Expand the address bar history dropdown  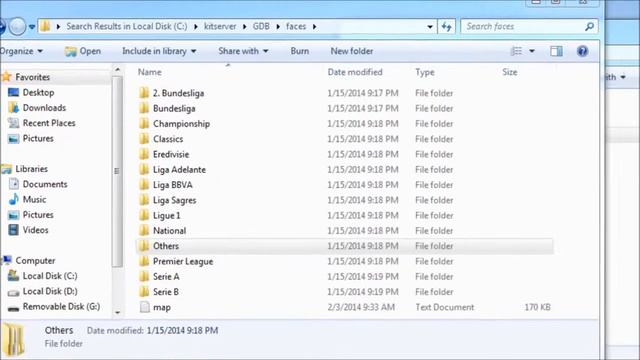pos(430,27)
